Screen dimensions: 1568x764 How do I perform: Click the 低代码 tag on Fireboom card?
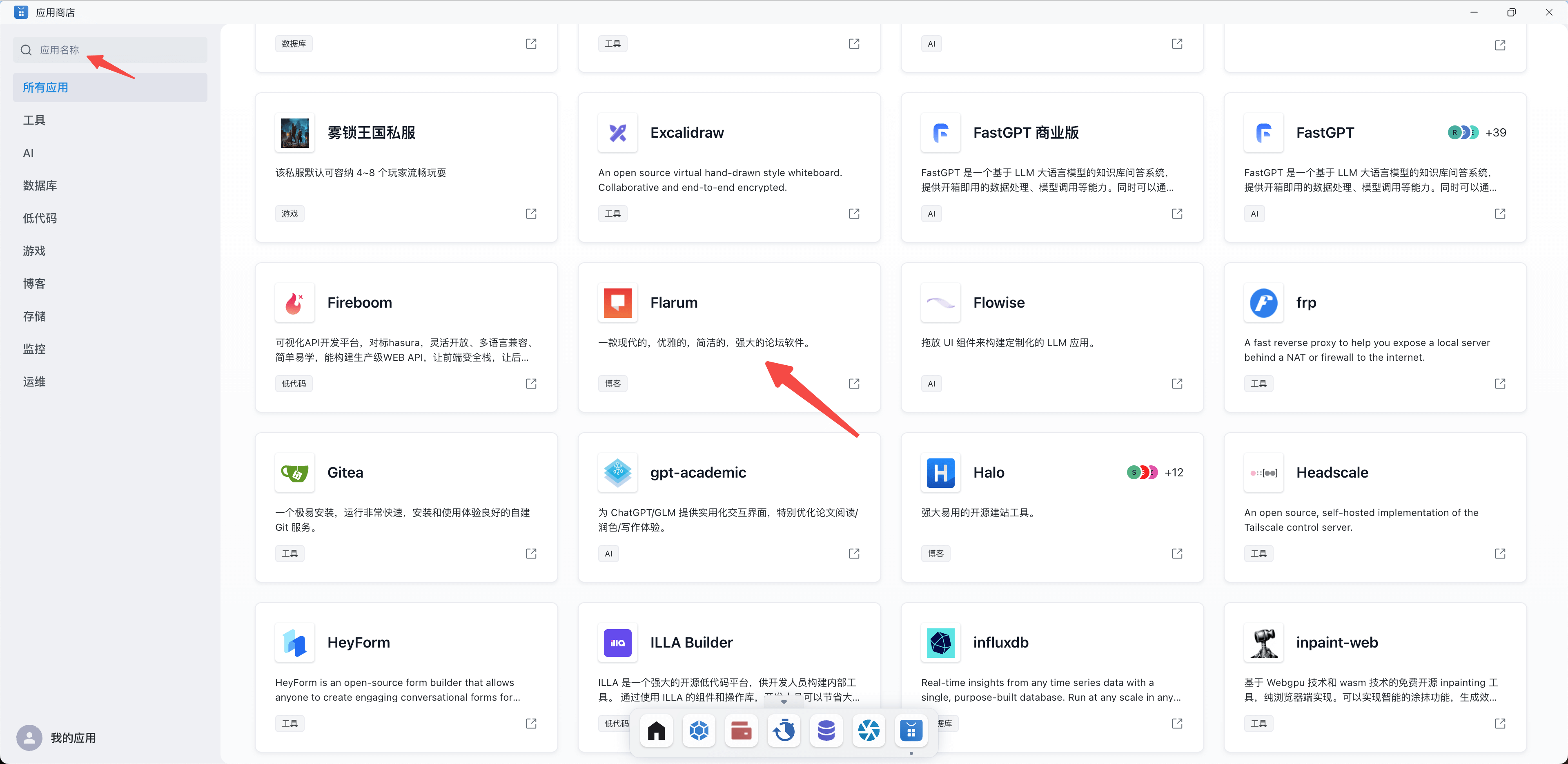(x=294, y=383)
